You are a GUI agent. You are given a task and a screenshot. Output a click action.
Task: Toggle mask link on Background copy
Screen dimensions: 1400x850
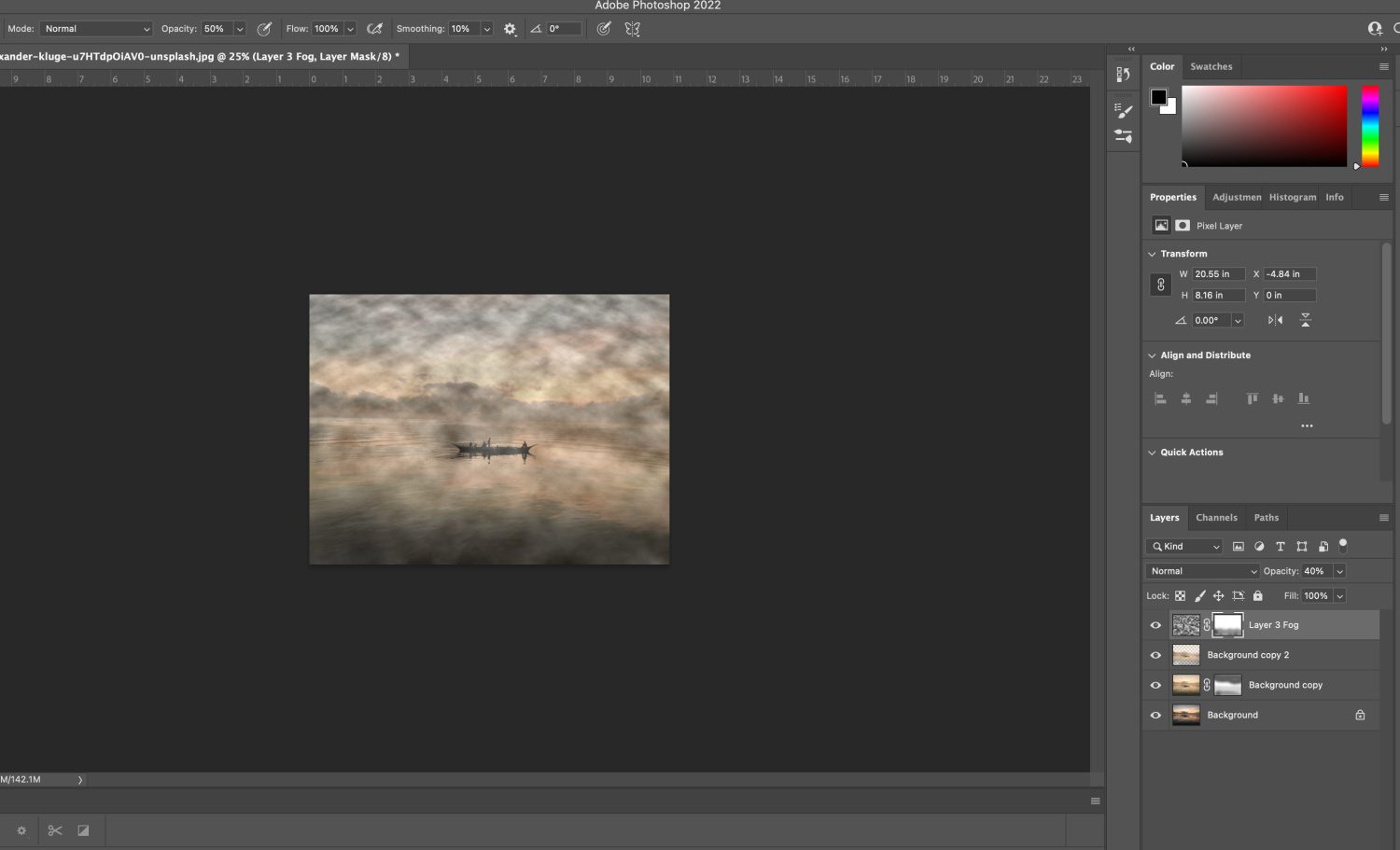[1207, 685]
